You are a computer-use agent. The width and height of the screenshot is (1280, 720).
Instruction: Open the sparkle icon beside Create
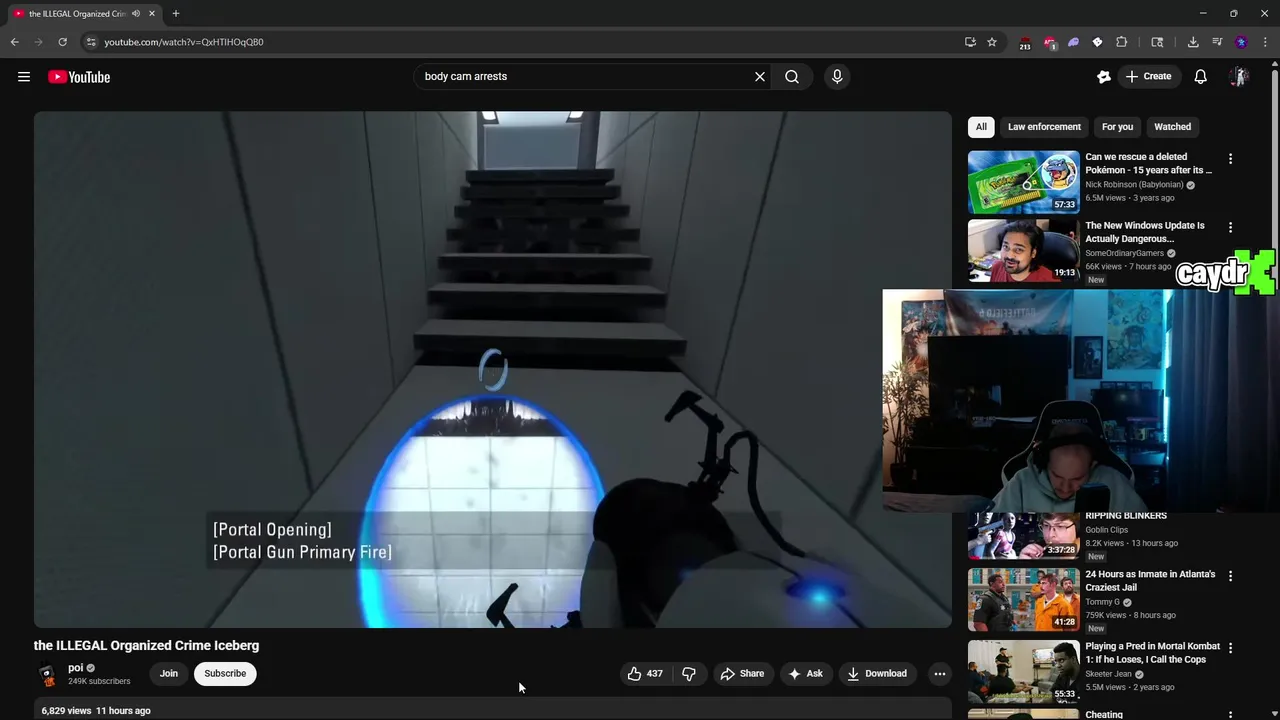tap(1104, 76)
